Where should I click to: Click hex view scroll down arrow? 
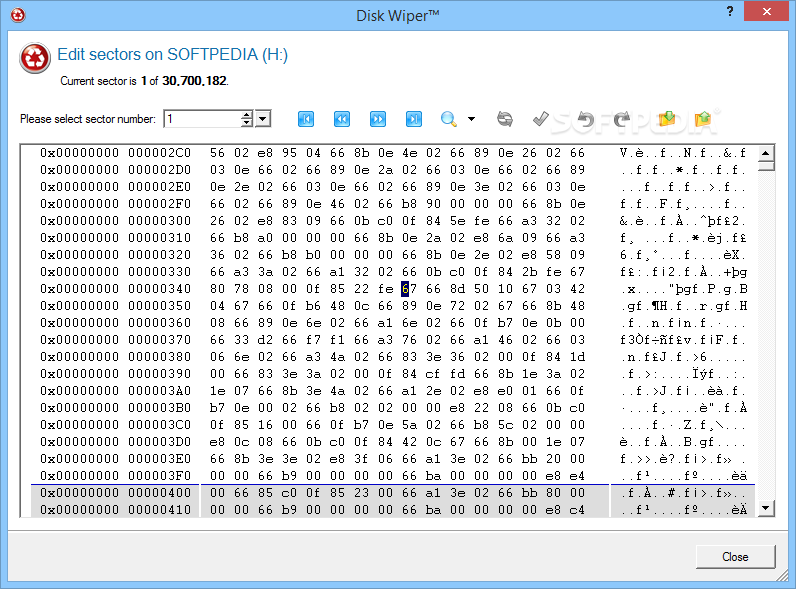click(x=766, y=507)
